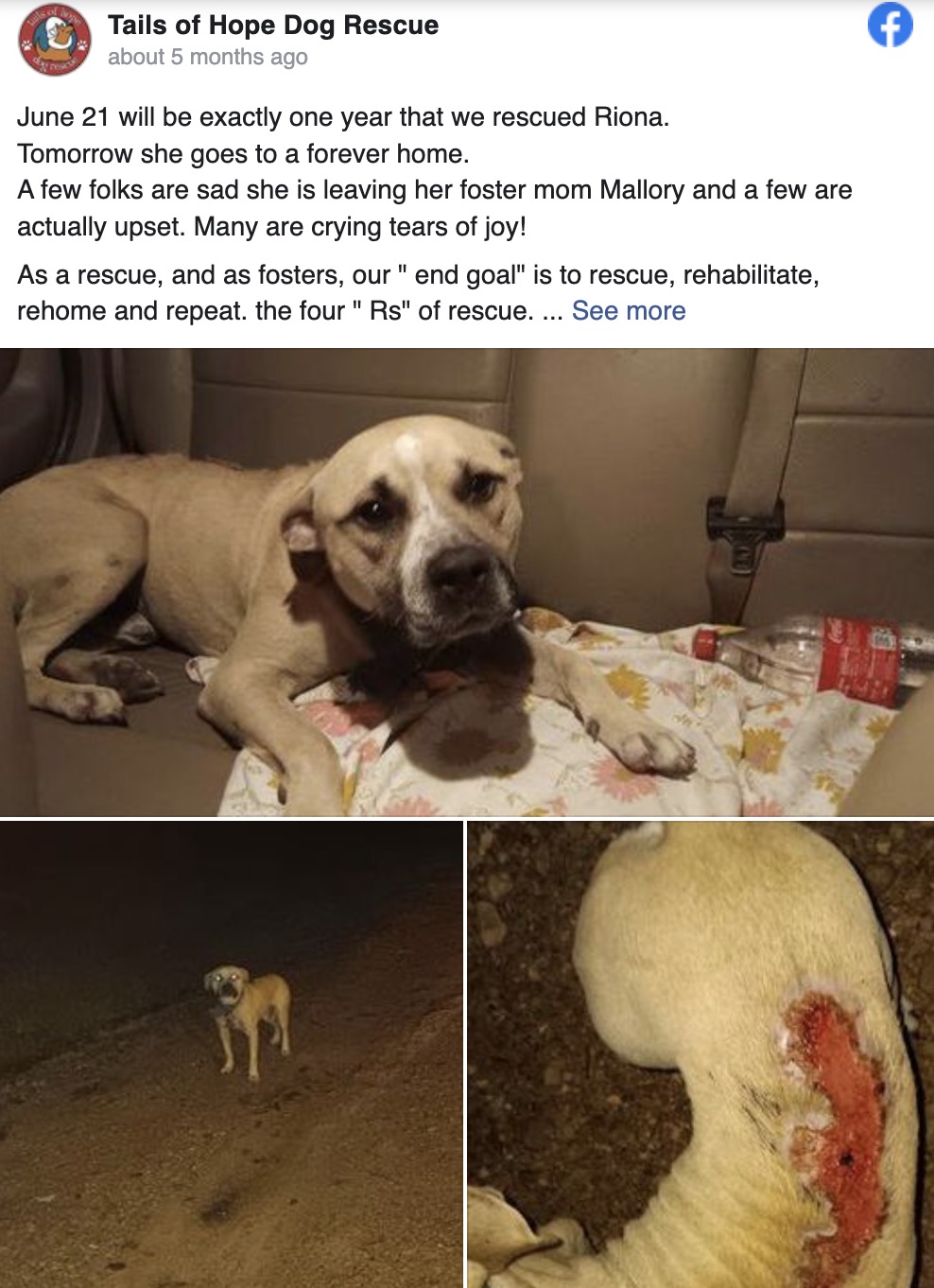This screenshot has width=934, height=1288.
Task: Open the 'about 5 months ago' timestamp
Action: coord(208,57)
